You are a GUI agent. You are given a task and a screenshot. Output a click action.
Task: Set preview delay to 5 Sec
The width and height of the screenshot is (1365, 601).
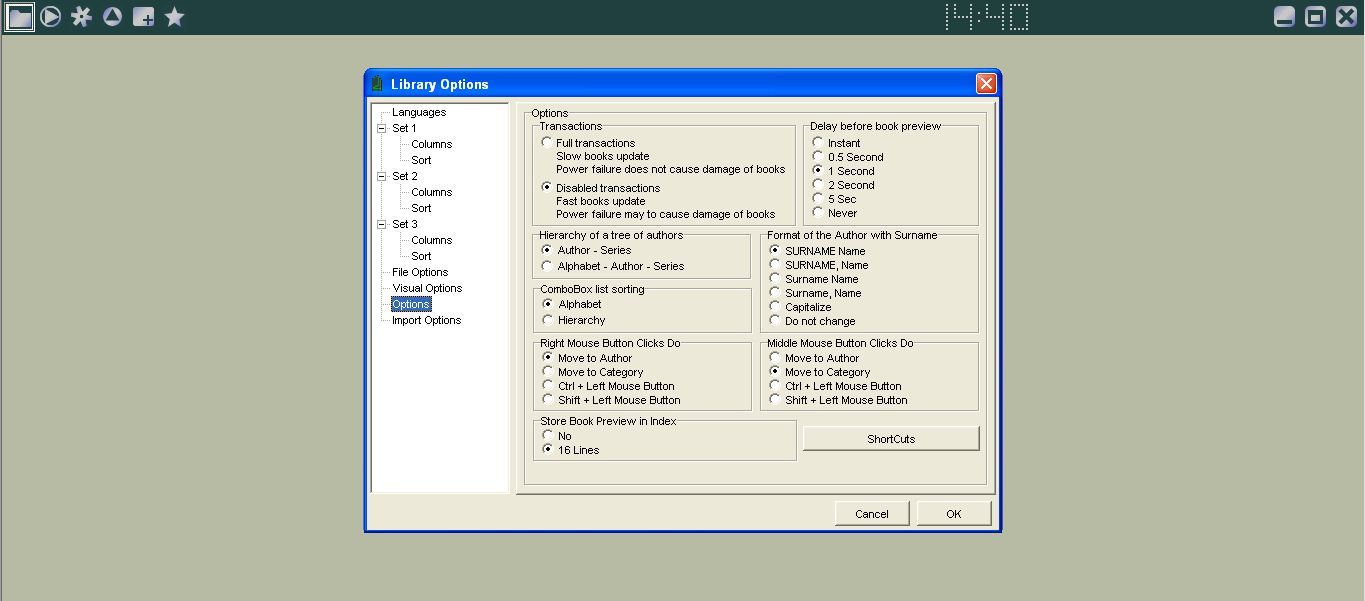click(x=818, y=199)
